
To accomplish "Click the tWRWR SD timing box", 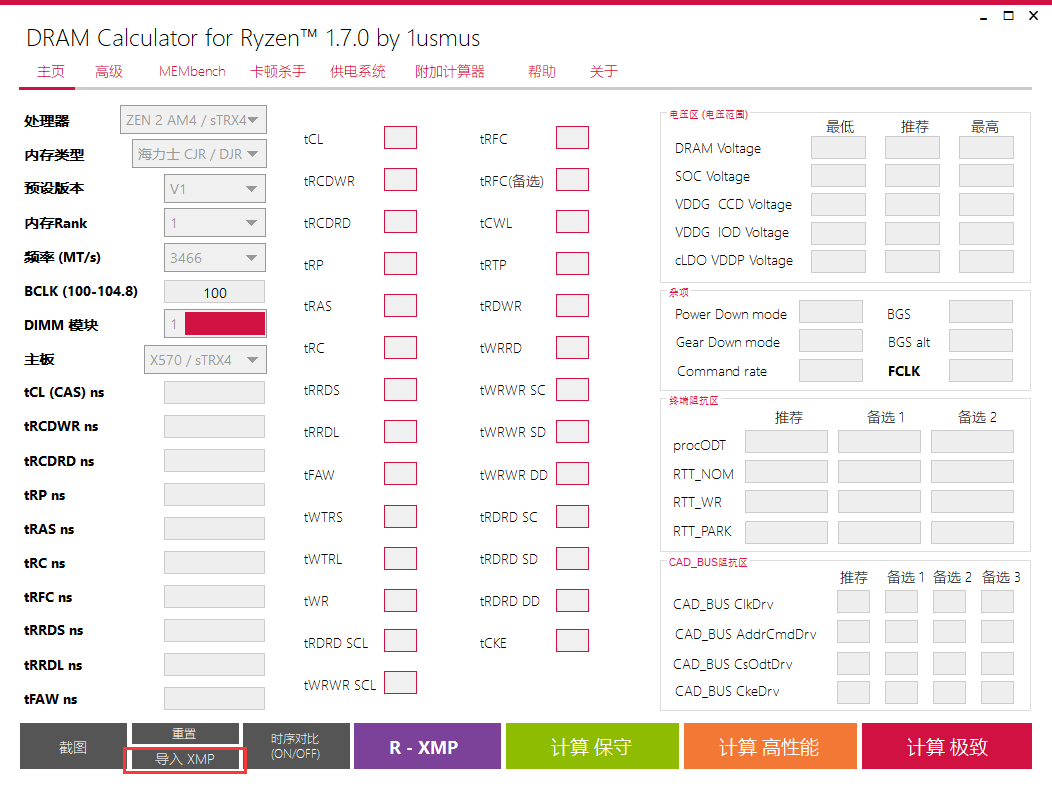I will 572,432.
